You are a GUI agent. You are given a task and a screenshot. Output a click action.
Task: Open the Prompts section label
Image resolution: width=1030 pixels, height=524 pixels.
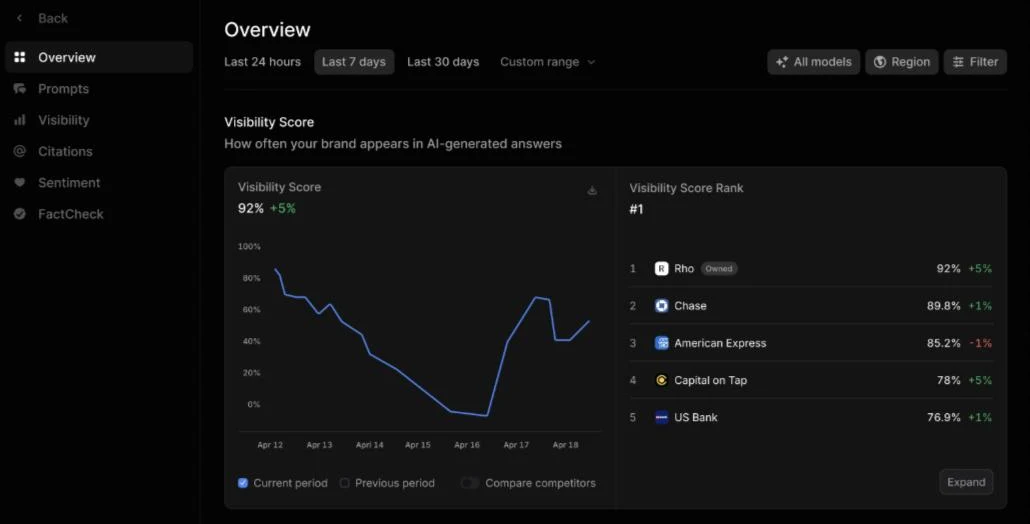63,89
